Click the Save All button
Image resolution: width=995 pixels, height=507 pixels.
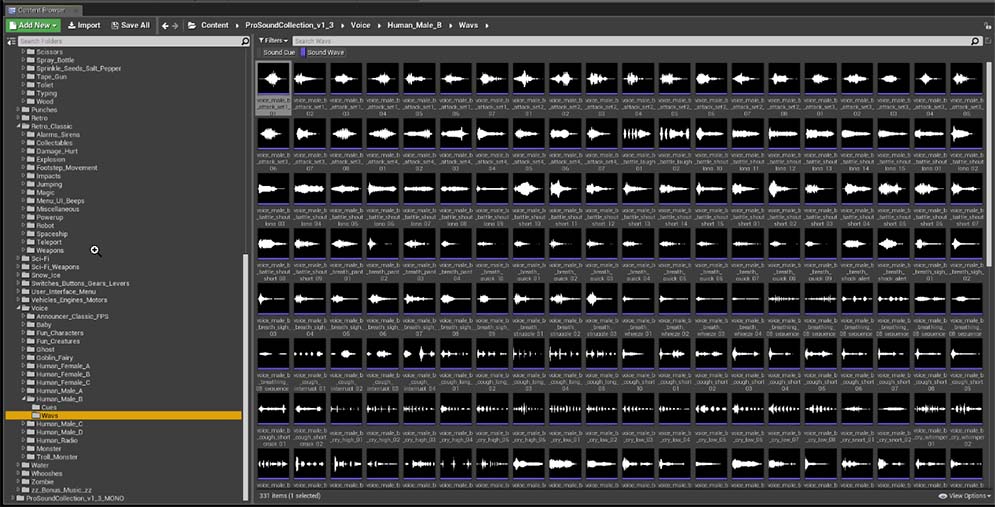pos(130,25)
